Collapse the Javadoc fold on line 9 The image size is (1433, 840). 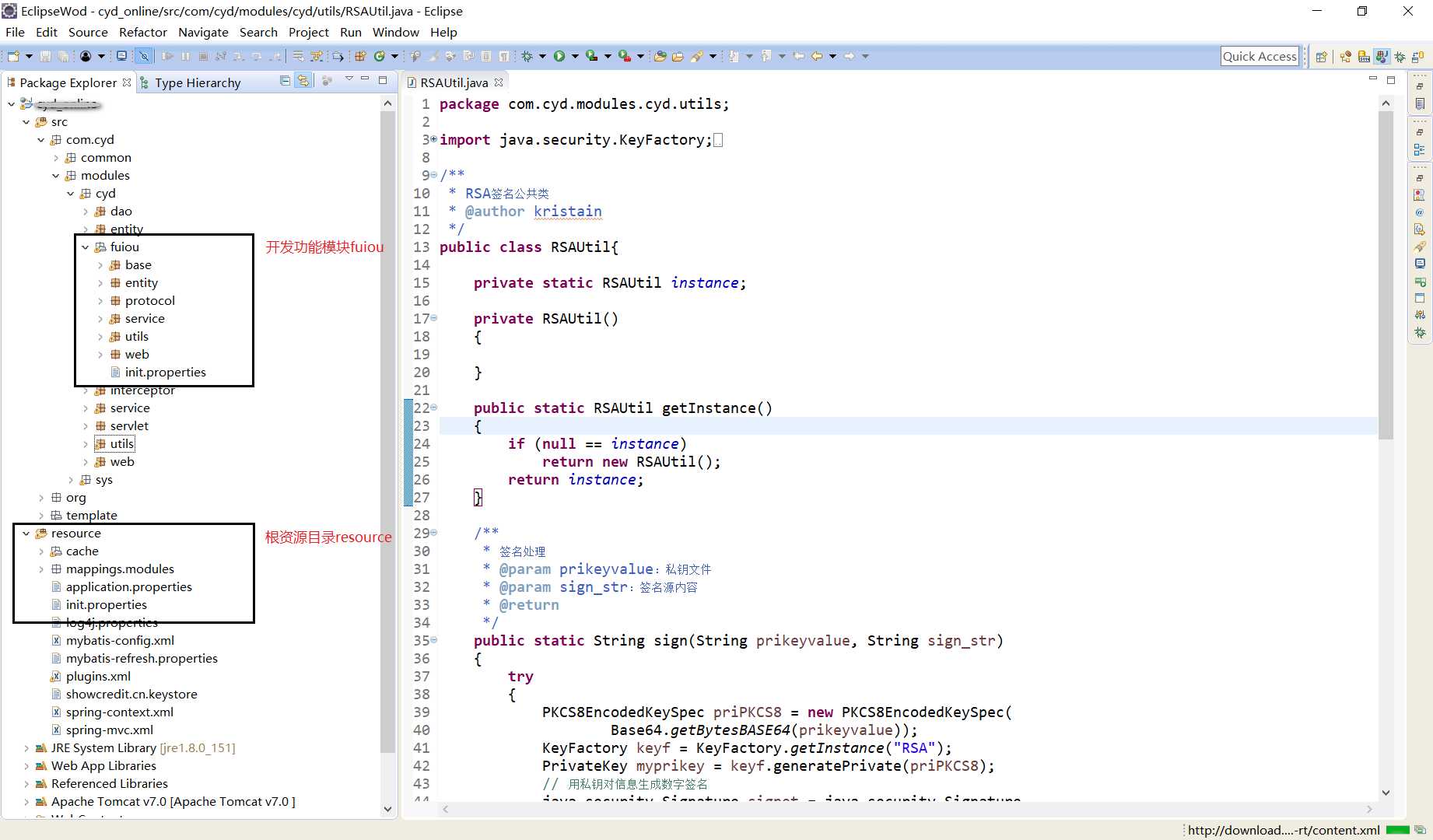point(434,175)
